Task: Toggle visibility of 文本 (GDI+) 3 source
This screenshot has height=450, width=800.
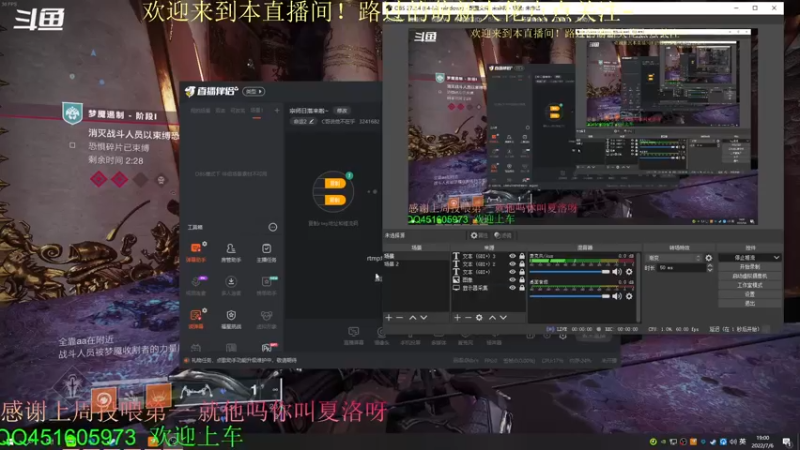Action: (512, 256)
